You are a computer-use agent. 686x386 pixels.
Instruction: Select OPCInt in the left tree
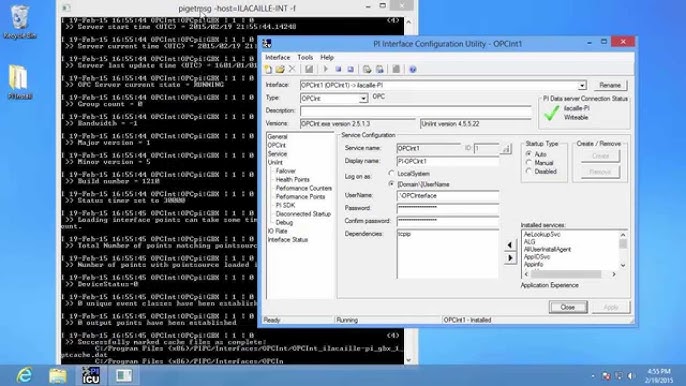276,145
